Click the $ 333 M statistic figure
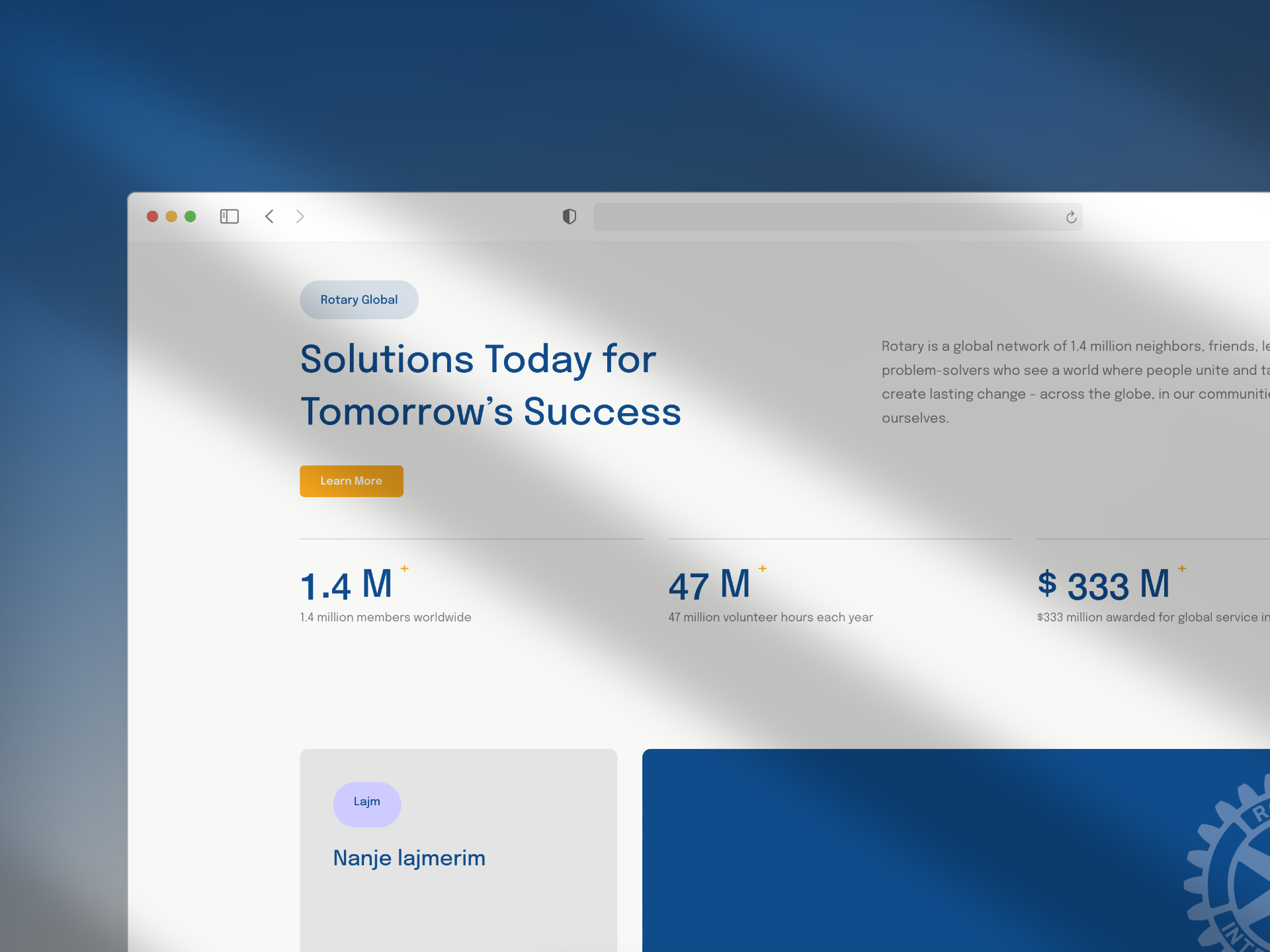 [x=1104, y=585]
